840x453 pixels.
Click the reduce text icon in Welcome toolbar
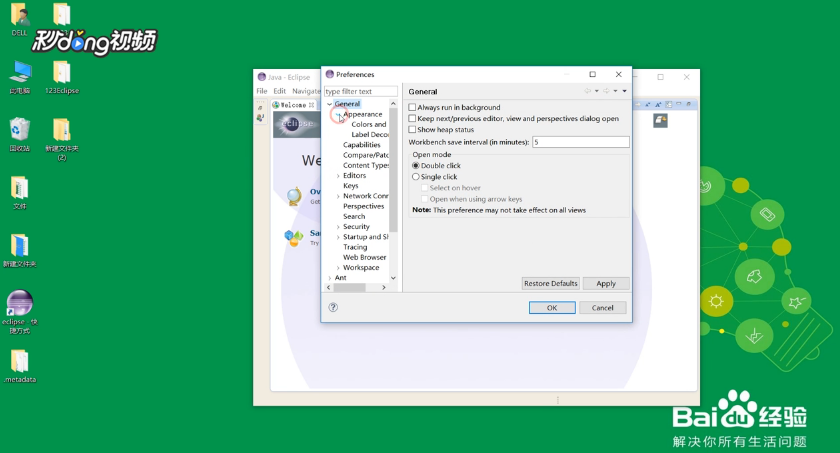click(648, 104)
